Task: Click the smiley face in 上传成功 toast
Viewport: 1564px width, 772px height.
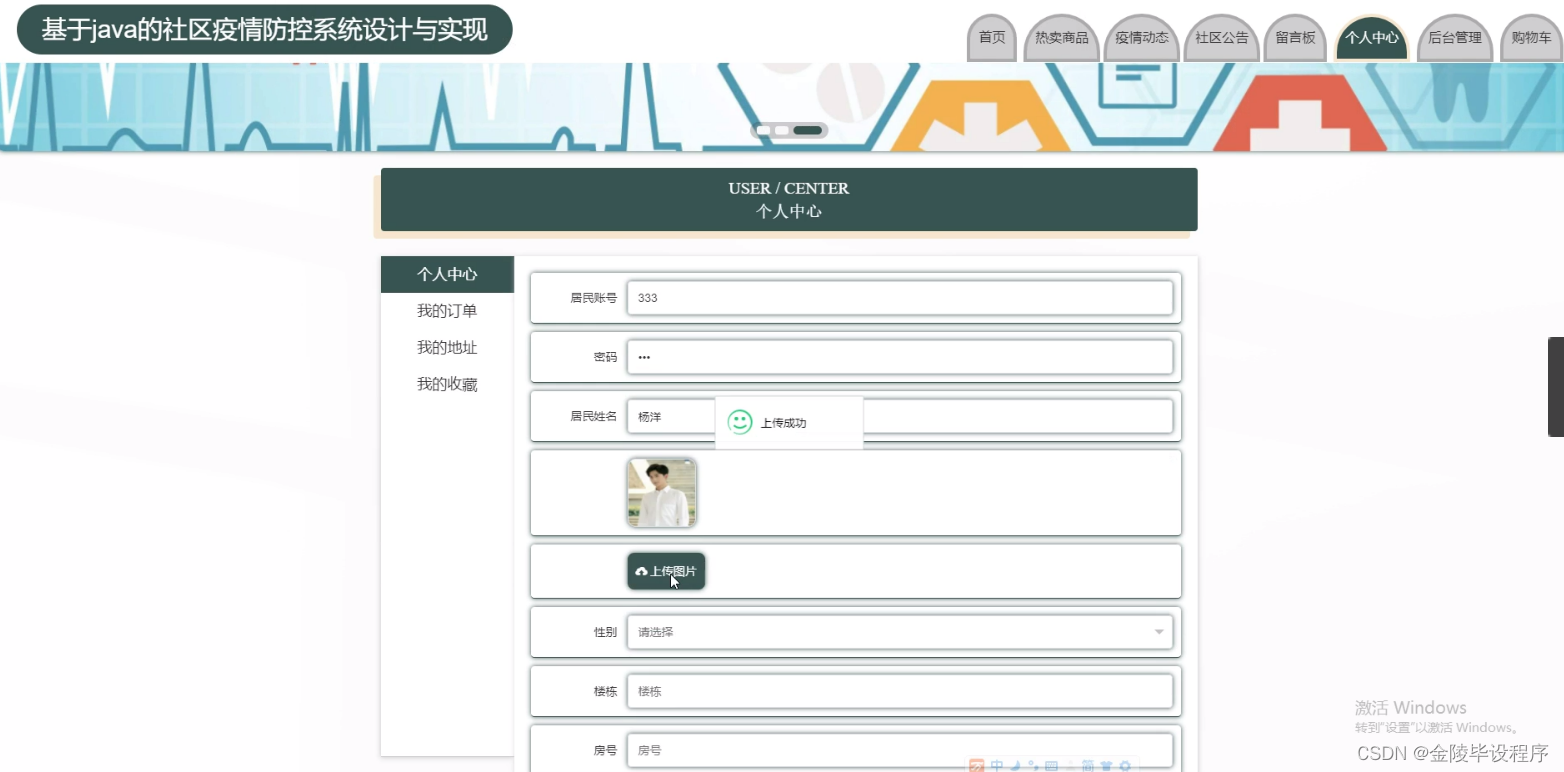Action: click(x=739, y=422)
